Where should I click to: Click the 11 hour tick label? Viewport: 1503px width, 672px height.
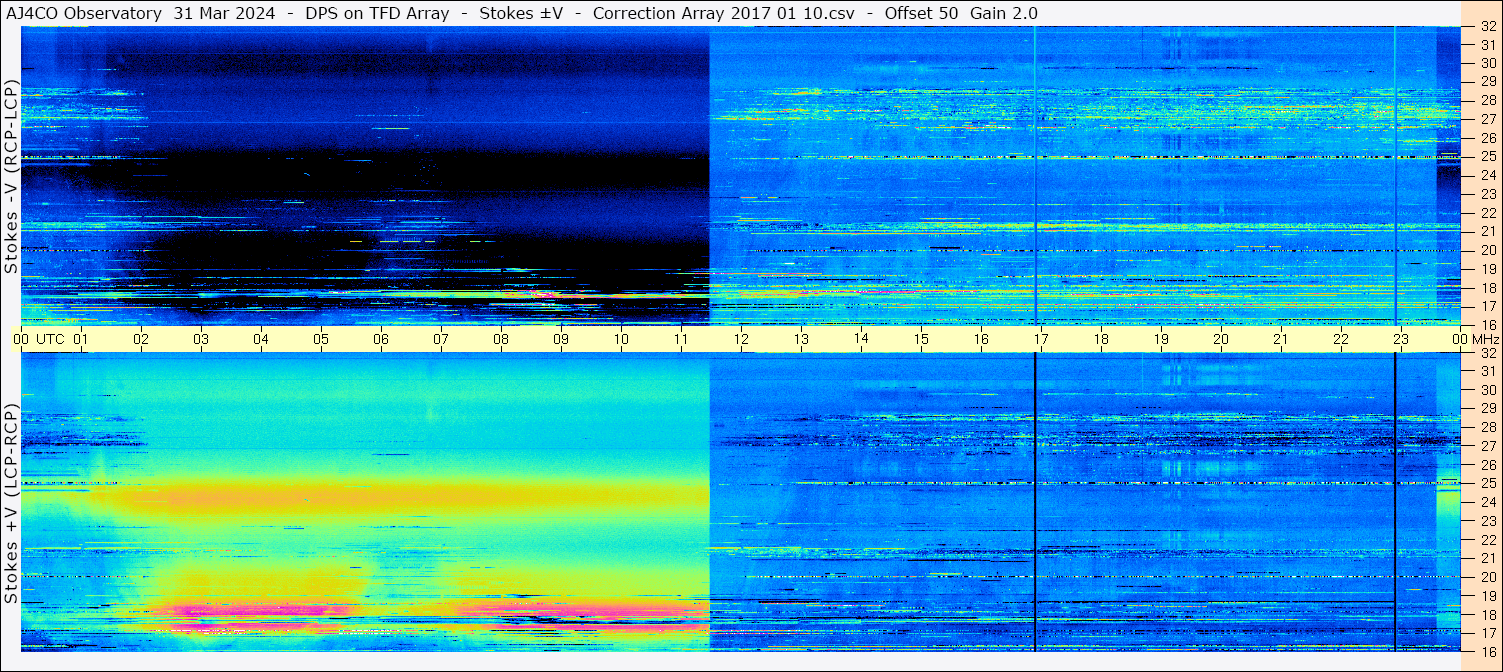coord(681,339)
